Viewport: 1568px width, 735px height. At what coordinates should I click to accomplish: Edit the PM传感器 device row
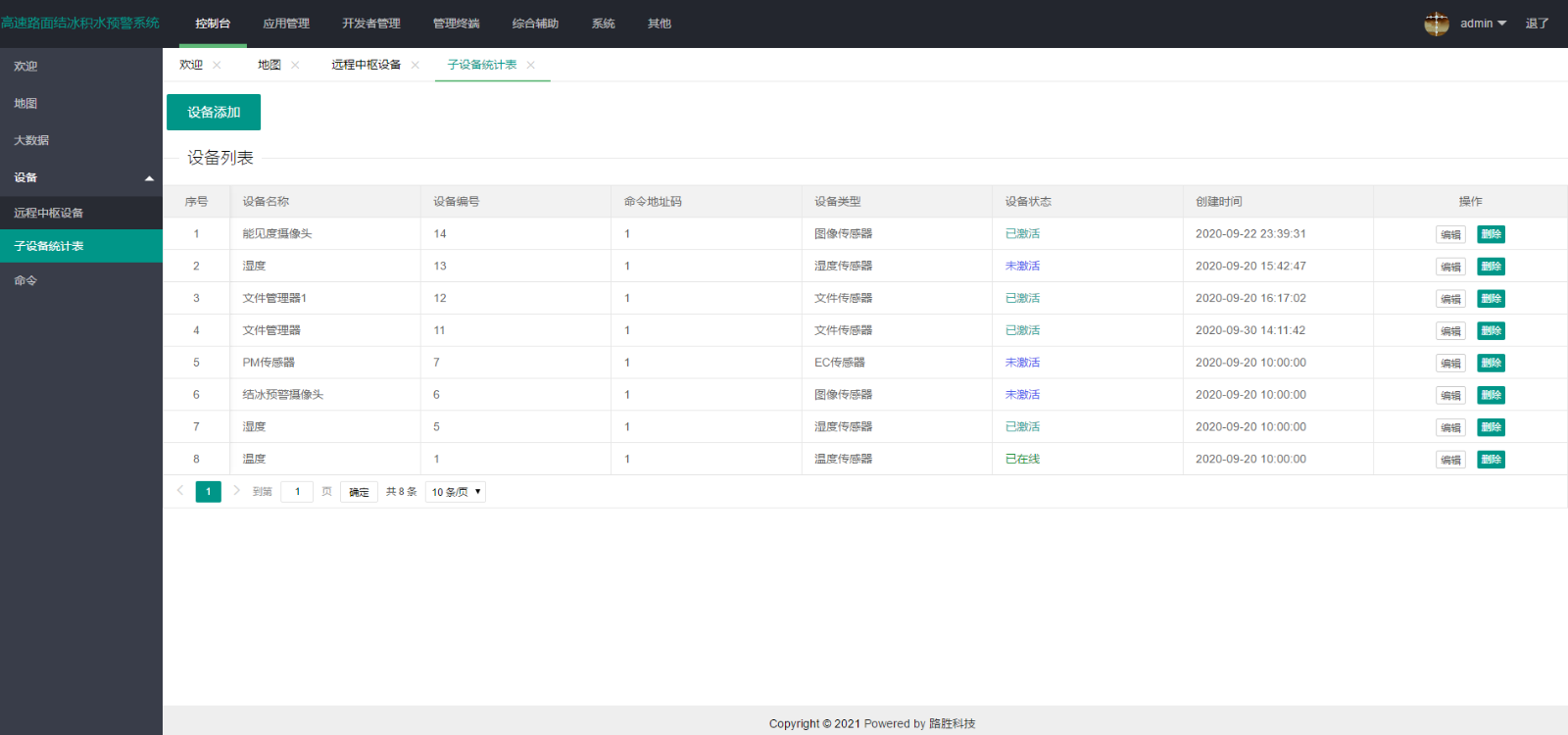pyautogui.click(x=1450, y=364)
